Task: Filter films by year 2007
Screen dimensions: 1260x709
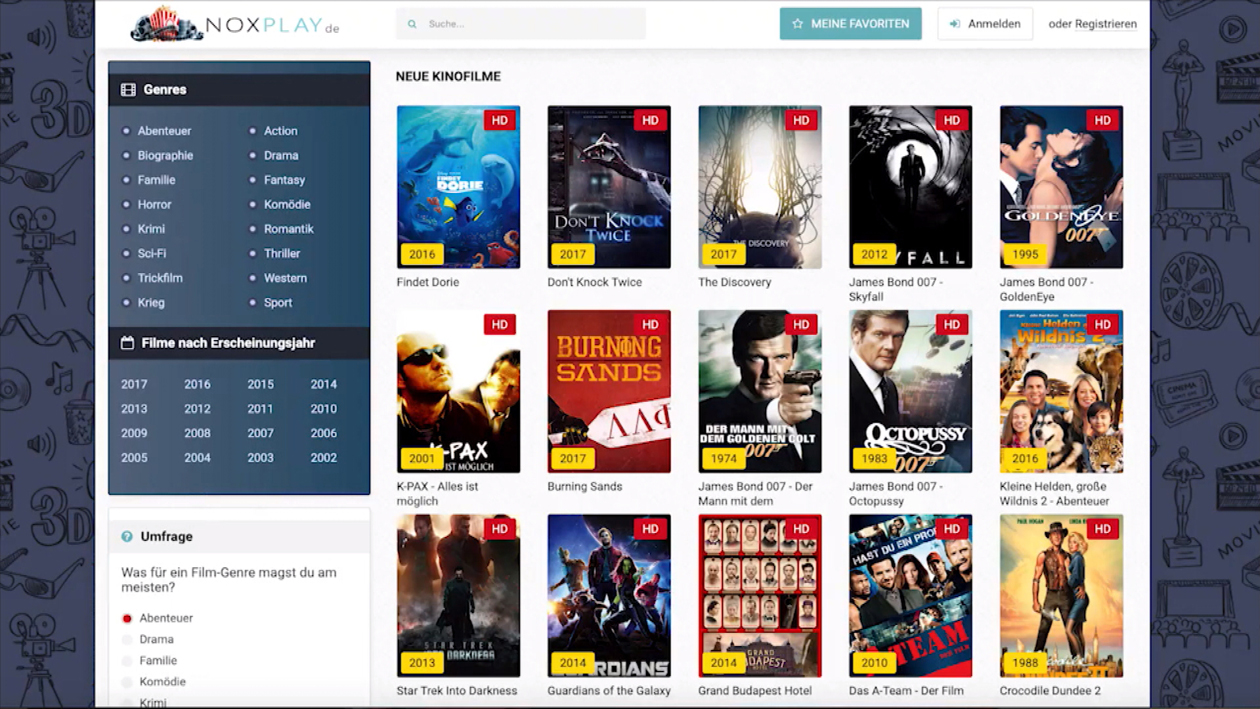Action: tap(261, 433)
